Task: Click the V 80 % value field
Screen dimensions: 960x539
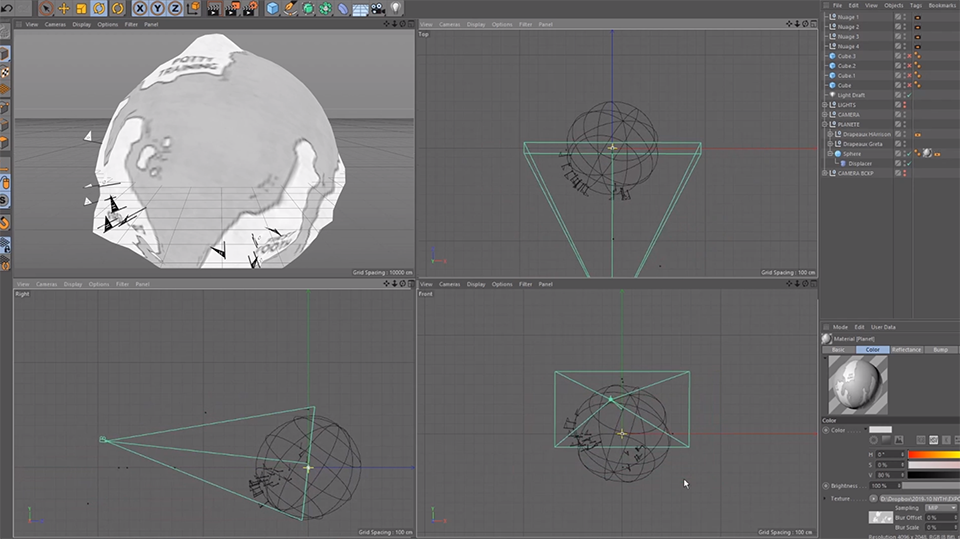Action: pos(890,475)
